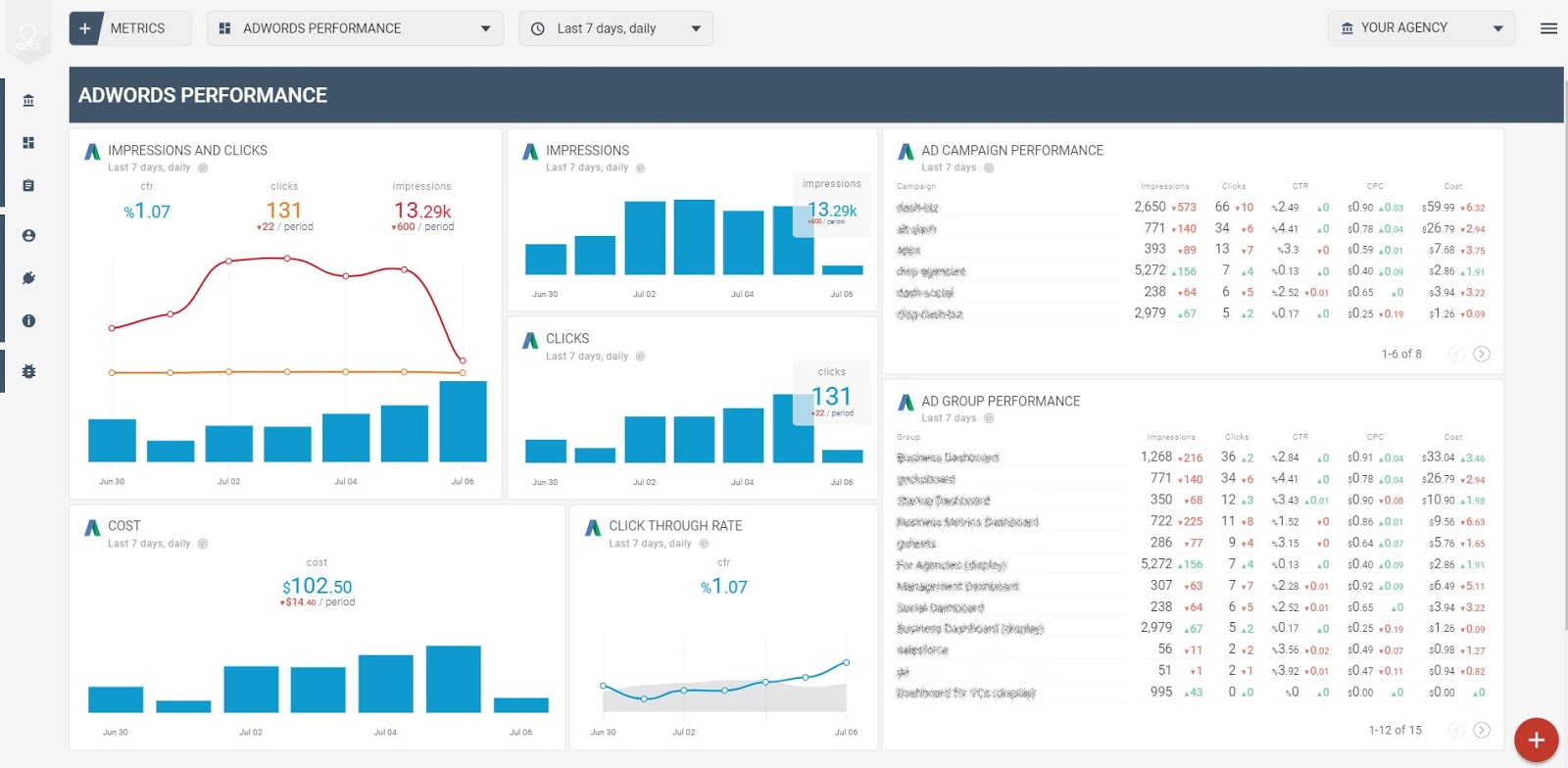Click the small circle icon beside Impressions and Clicks date
The height and width of the screenshot is (768, 1568).
203,168
